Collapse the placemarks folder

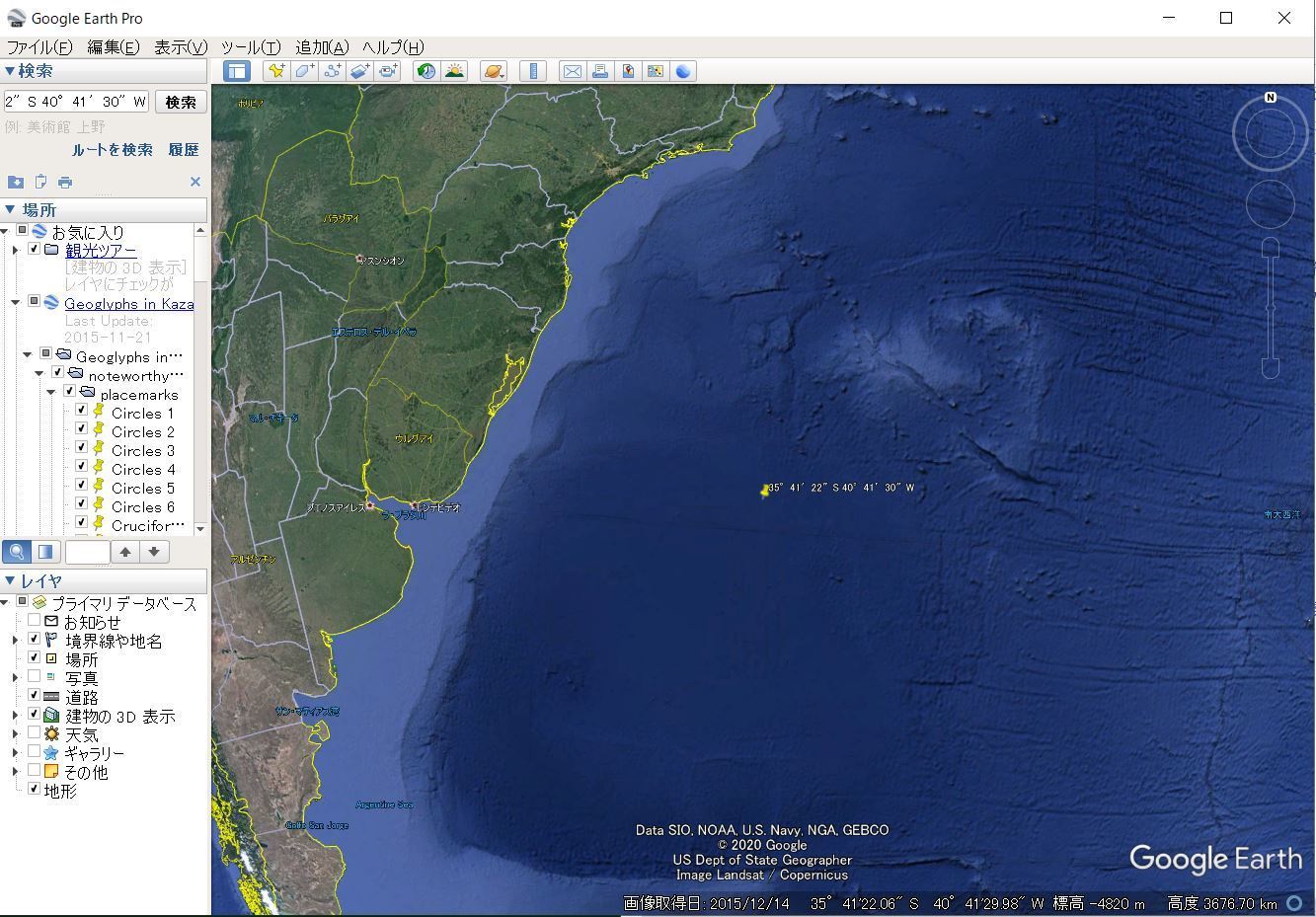pyautogui.click(x=50, y=392)
